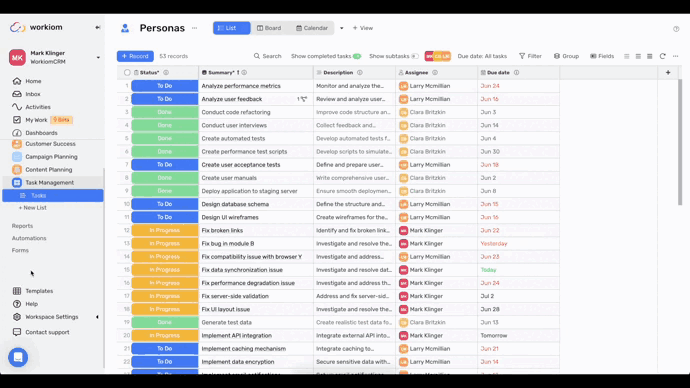Switch to the Calendar view tab
The height and width of the screenshot is (388, 690).
(x=312, y=28)
